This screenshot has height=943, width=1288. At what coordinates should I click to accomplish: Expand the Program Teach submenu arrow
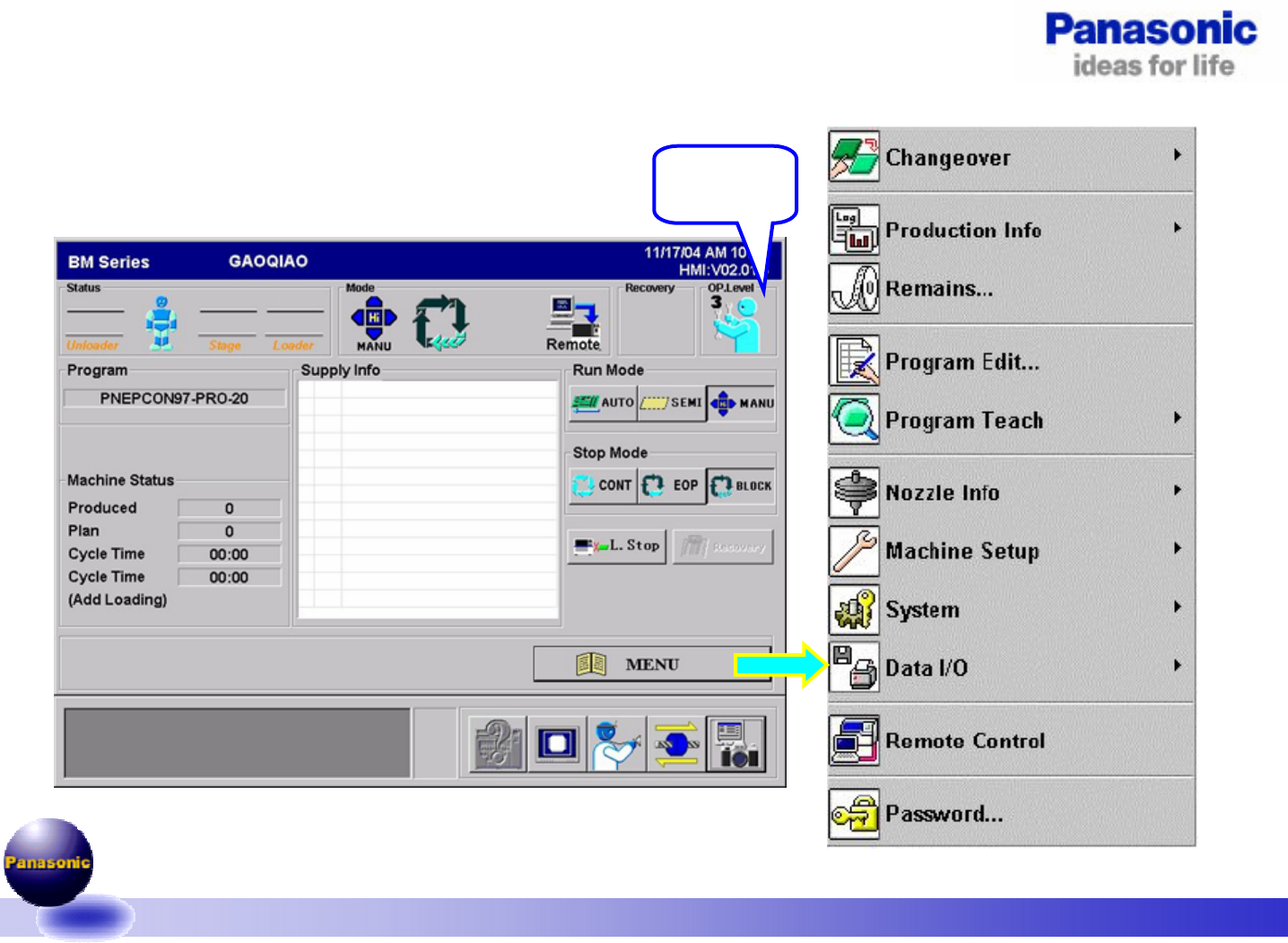(x=1177, y=418)
